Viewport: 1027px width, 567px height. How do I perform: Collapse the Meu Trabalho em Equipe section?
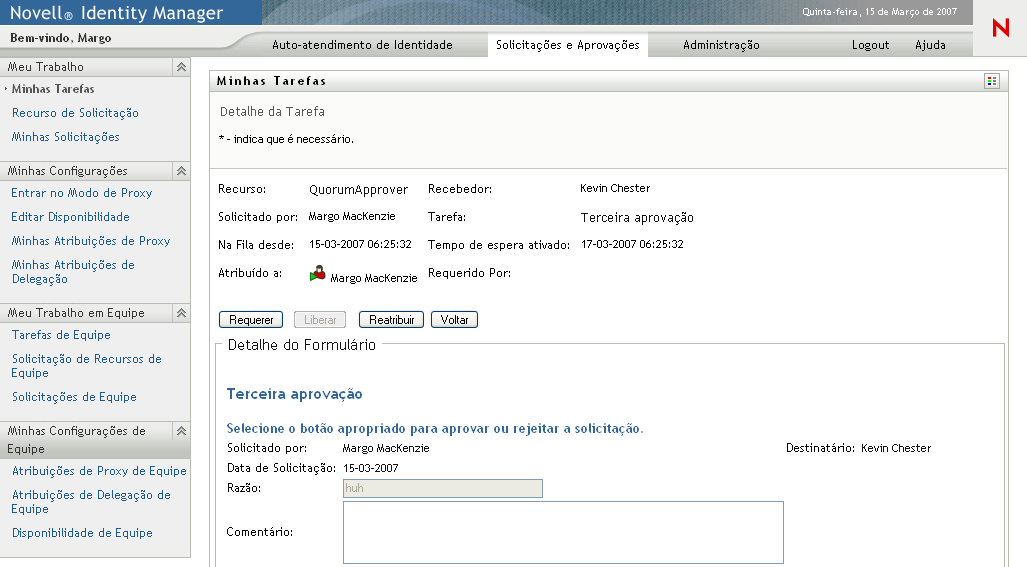pos(181,313)
